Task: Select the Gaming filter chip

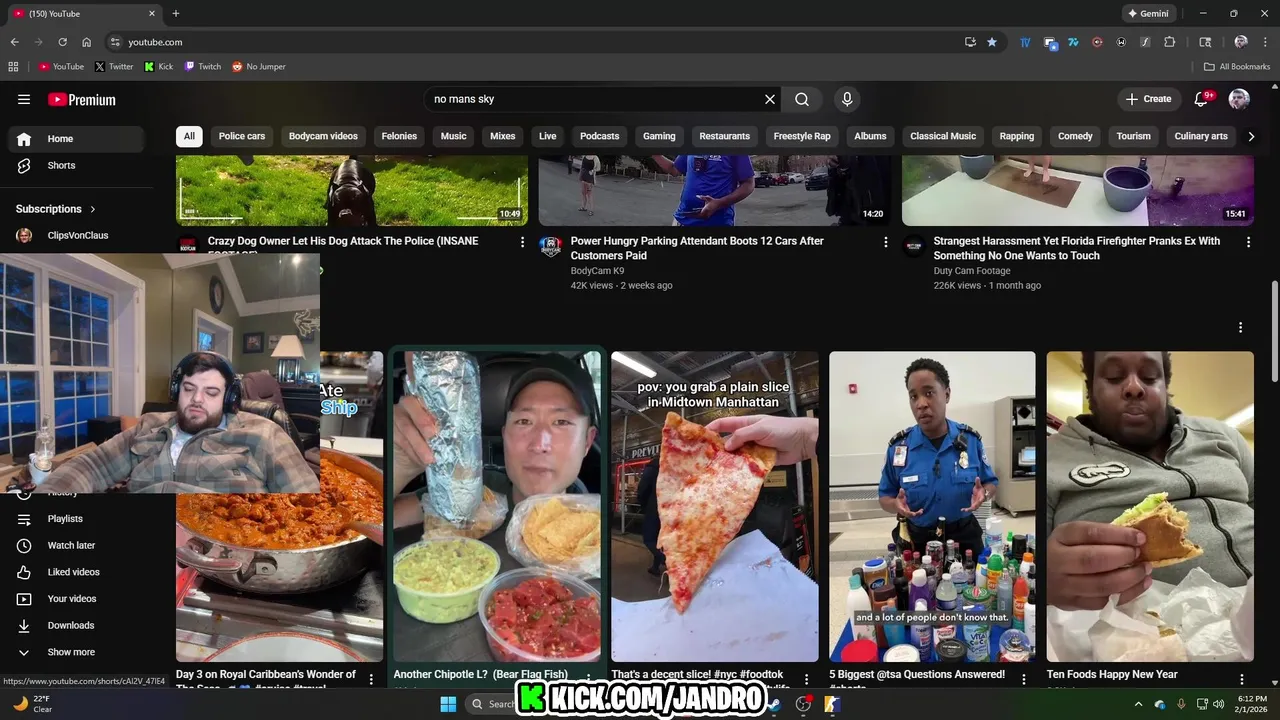Action: 659,136
